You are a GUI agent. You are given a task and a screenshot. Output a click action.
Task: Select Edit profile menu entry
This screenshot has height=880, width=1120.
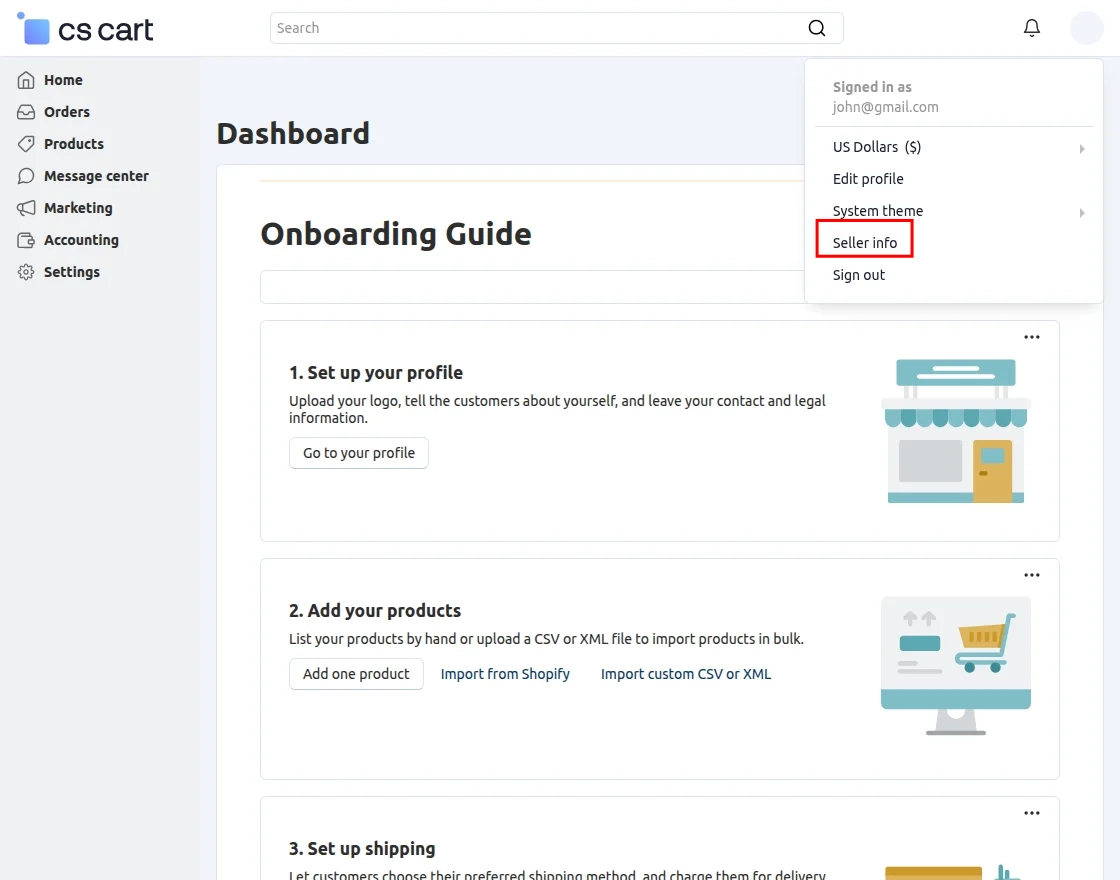tap(868, 179)
